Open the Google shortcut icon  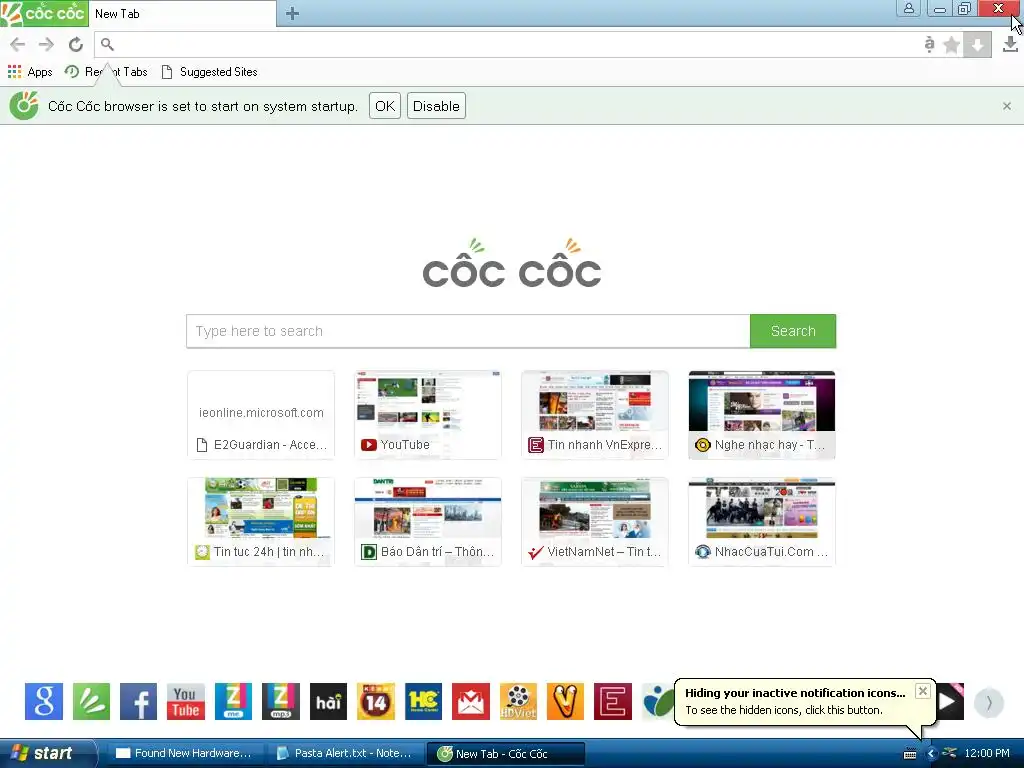[x=44, y=701]
